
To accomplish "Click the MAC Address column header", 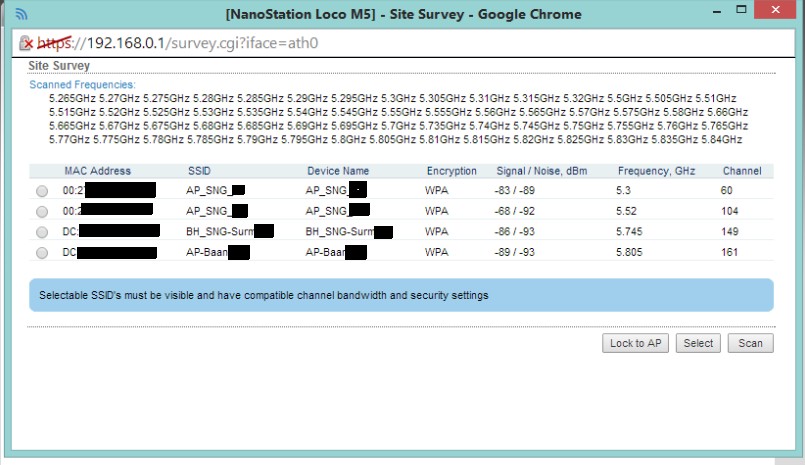I will click(x=98, y=171).
